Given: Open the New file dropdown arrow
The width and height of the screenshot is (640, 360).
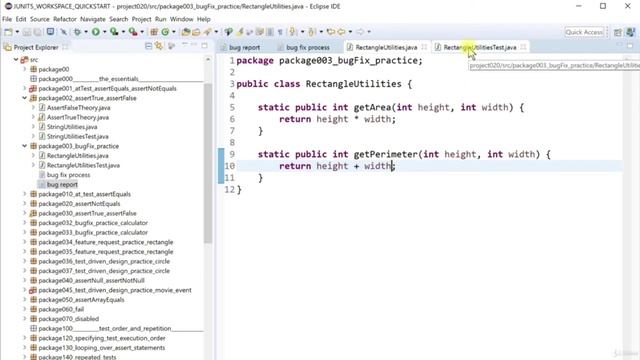Looking at the screenshot, I should point(17,32).
